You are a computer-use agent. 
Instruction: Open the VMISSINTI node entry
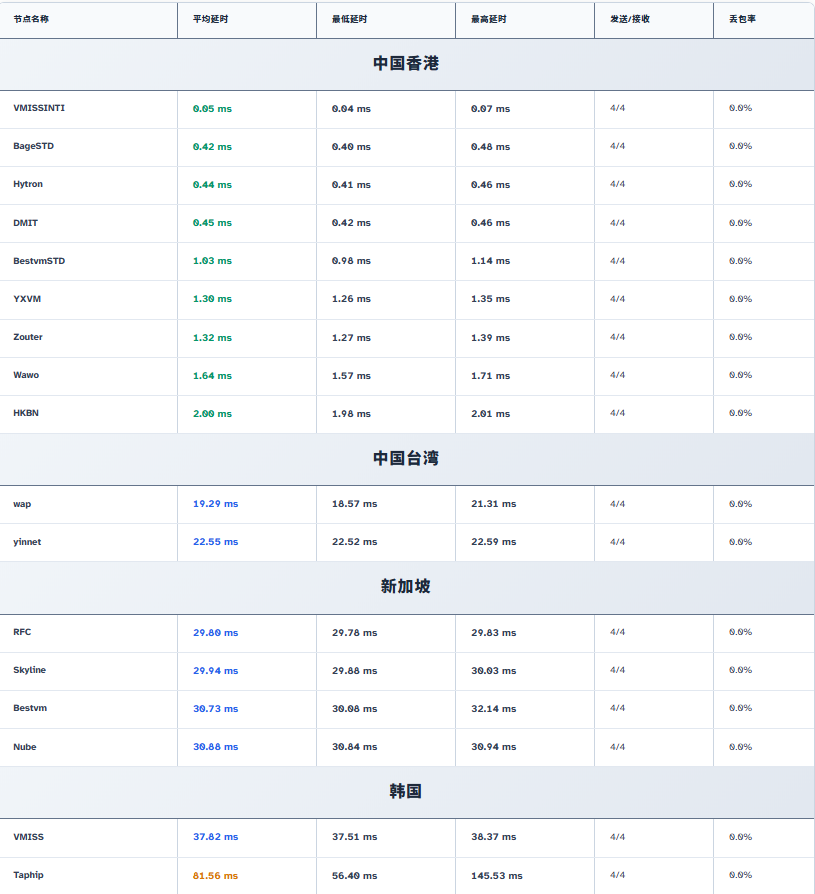pyautogui.click(x=39, y=108)
